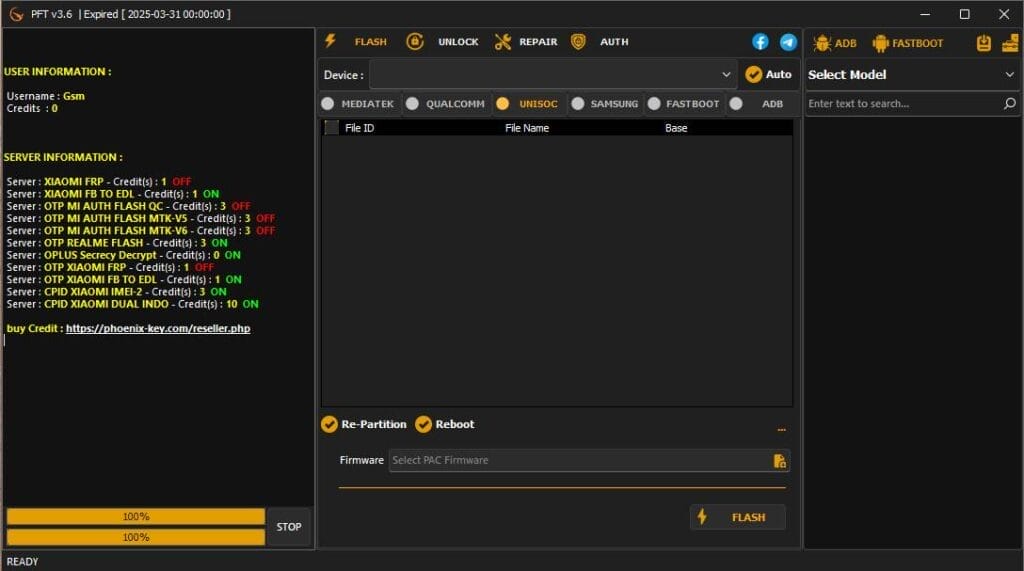Screen dimensions: 1024x571
Task: Select the SAMSUNG radio option
Action: 605,103
